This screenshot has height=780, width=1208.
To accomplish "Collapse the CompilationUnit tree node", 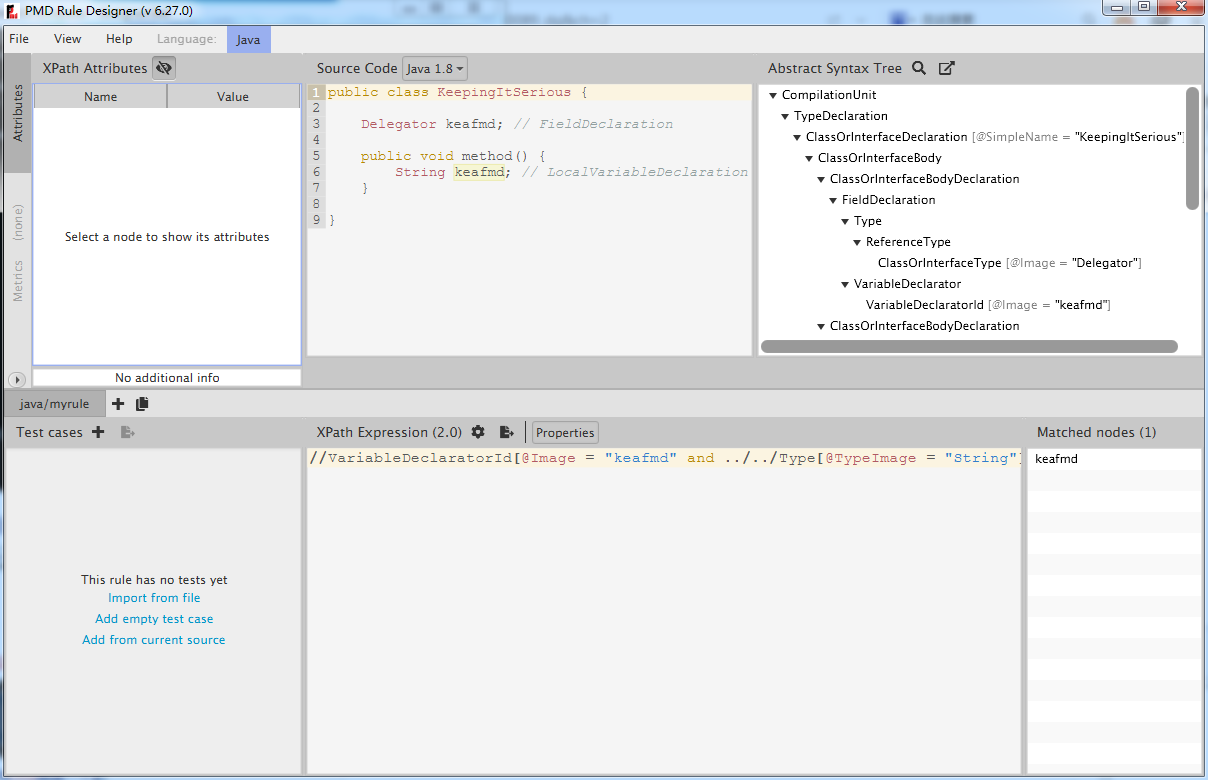I will point(773,95).
